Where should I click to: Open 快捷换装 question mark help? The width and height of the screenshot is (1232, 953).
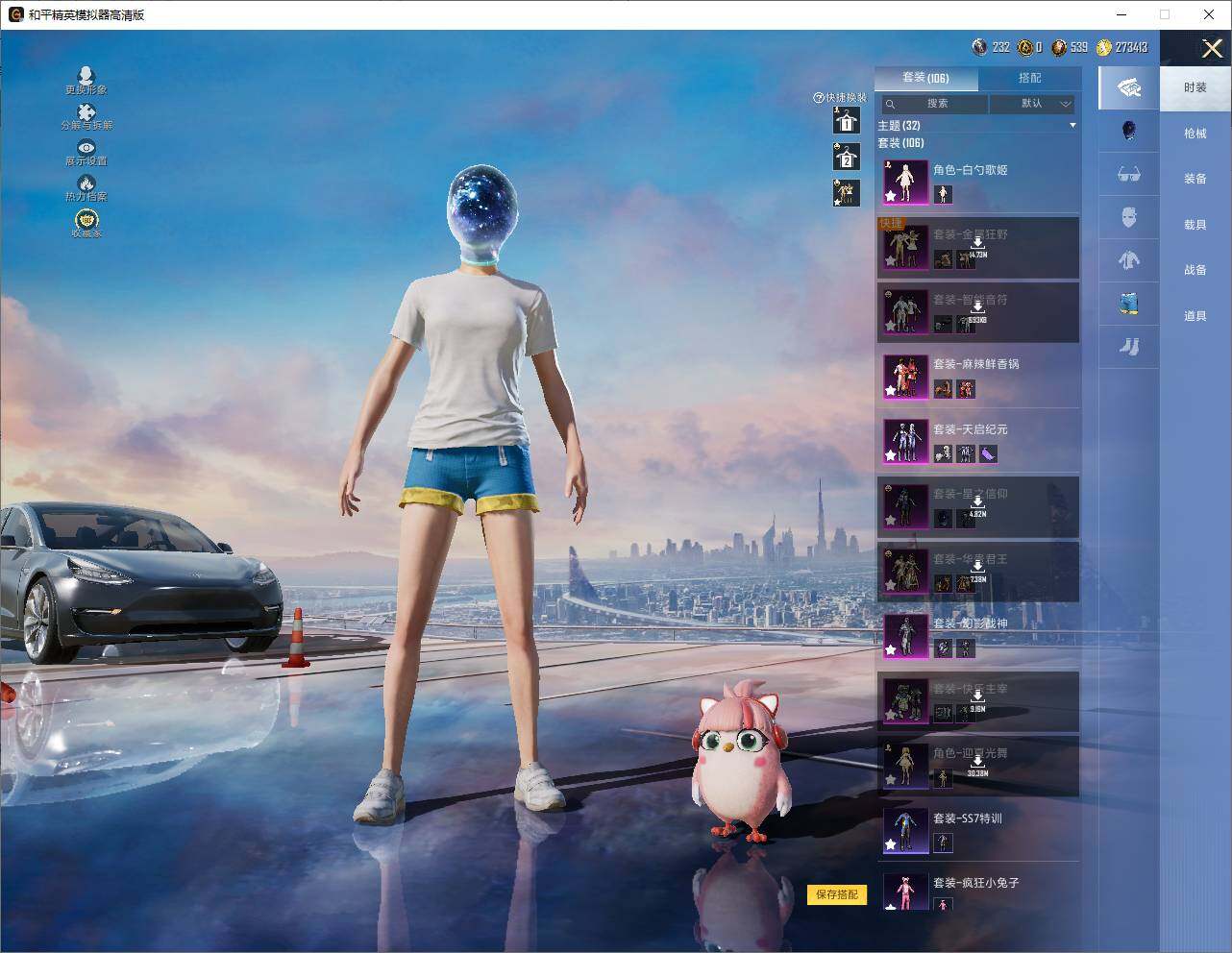point(819,97)
